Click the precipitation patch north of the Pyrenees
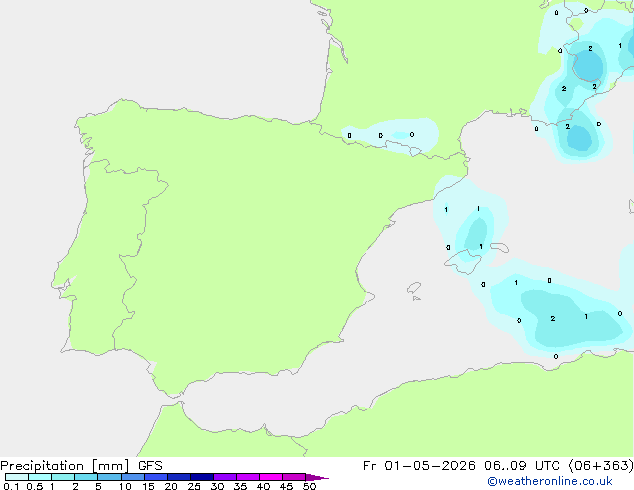 (390, 135)
